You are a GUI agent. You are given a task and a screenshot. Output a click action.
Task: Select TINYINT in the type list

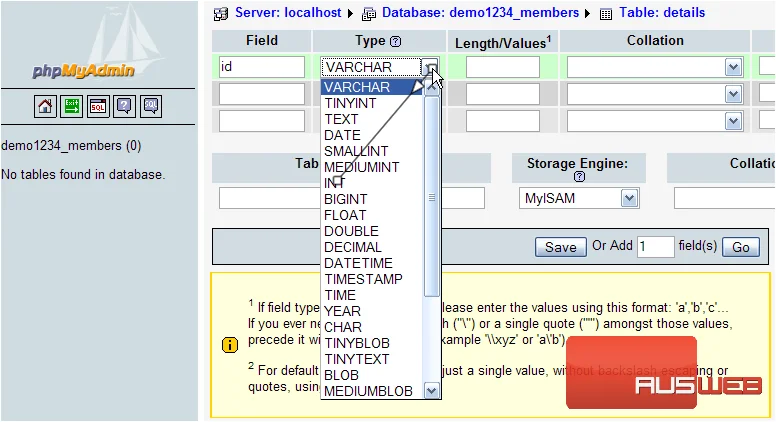point(372,103)
